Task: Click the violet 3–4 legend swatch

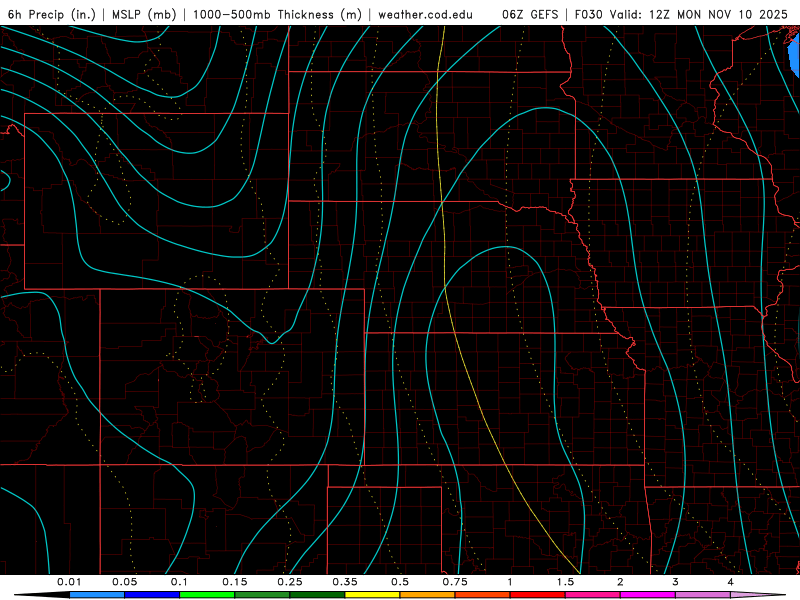Action: click(703, 595)
